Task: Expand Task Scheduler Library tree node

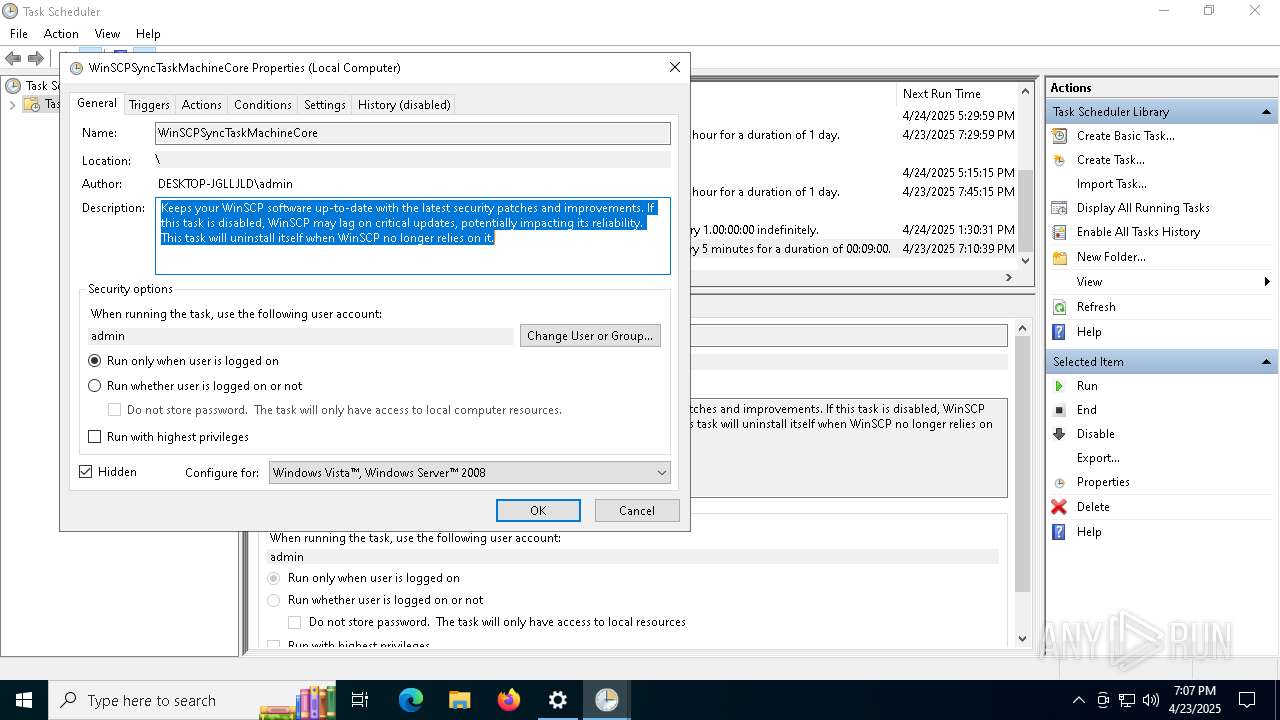Action: 12,105
